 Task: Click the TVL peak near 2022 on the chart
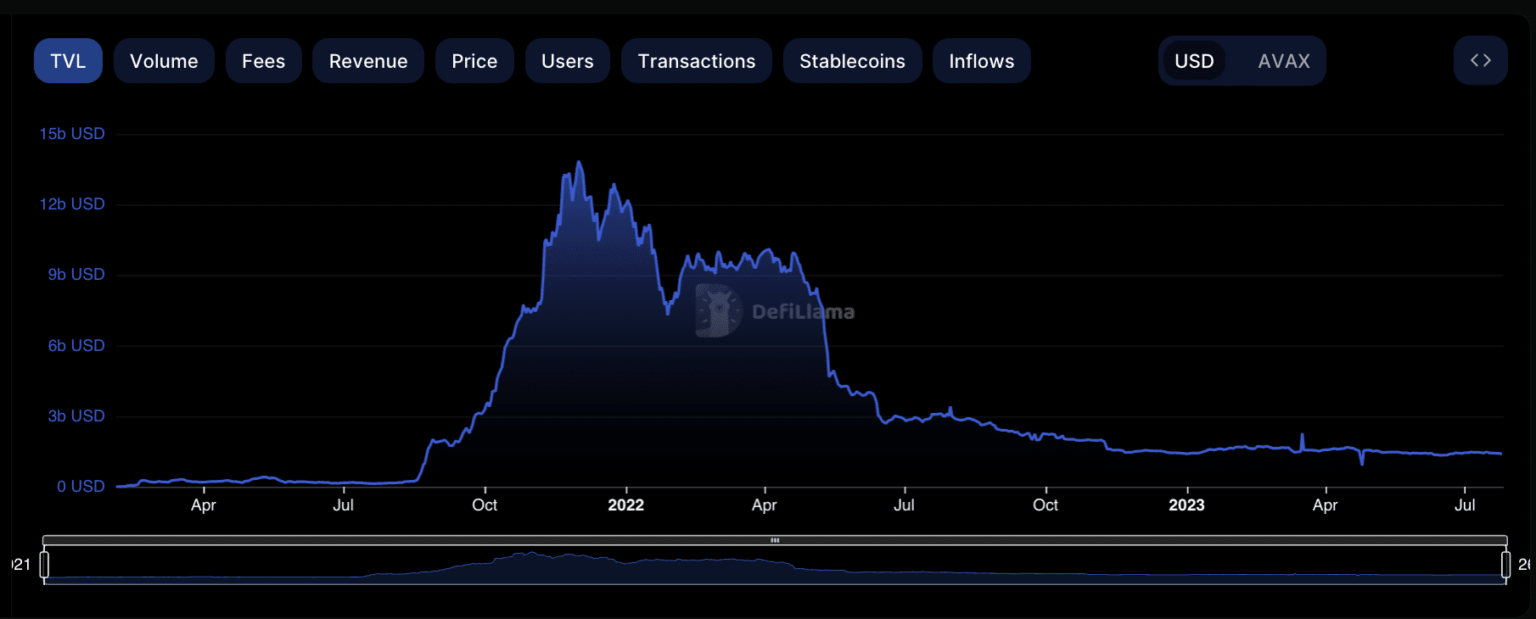(579, 163)
